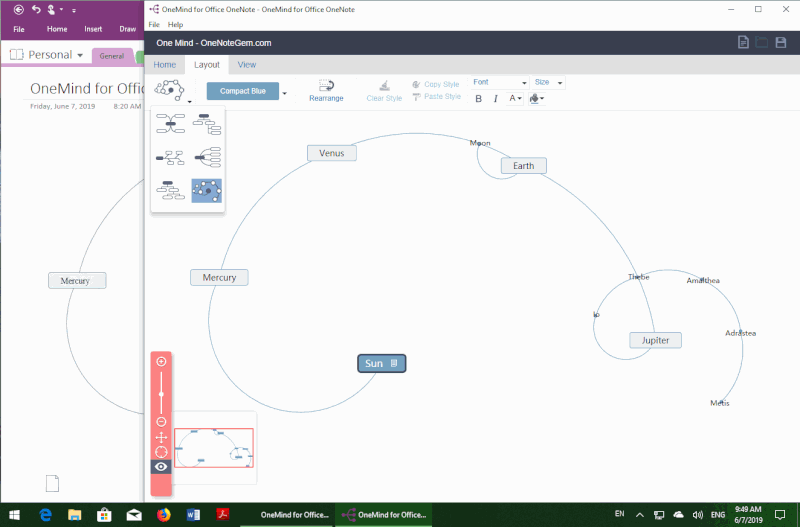
Task: Click the new document icon in header
Action: pos(743,42)
